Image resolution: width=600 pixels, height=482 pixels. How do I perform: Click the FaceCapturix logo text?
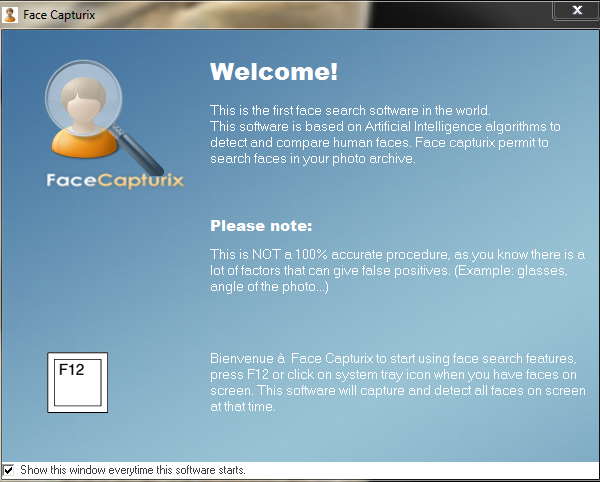115,181
